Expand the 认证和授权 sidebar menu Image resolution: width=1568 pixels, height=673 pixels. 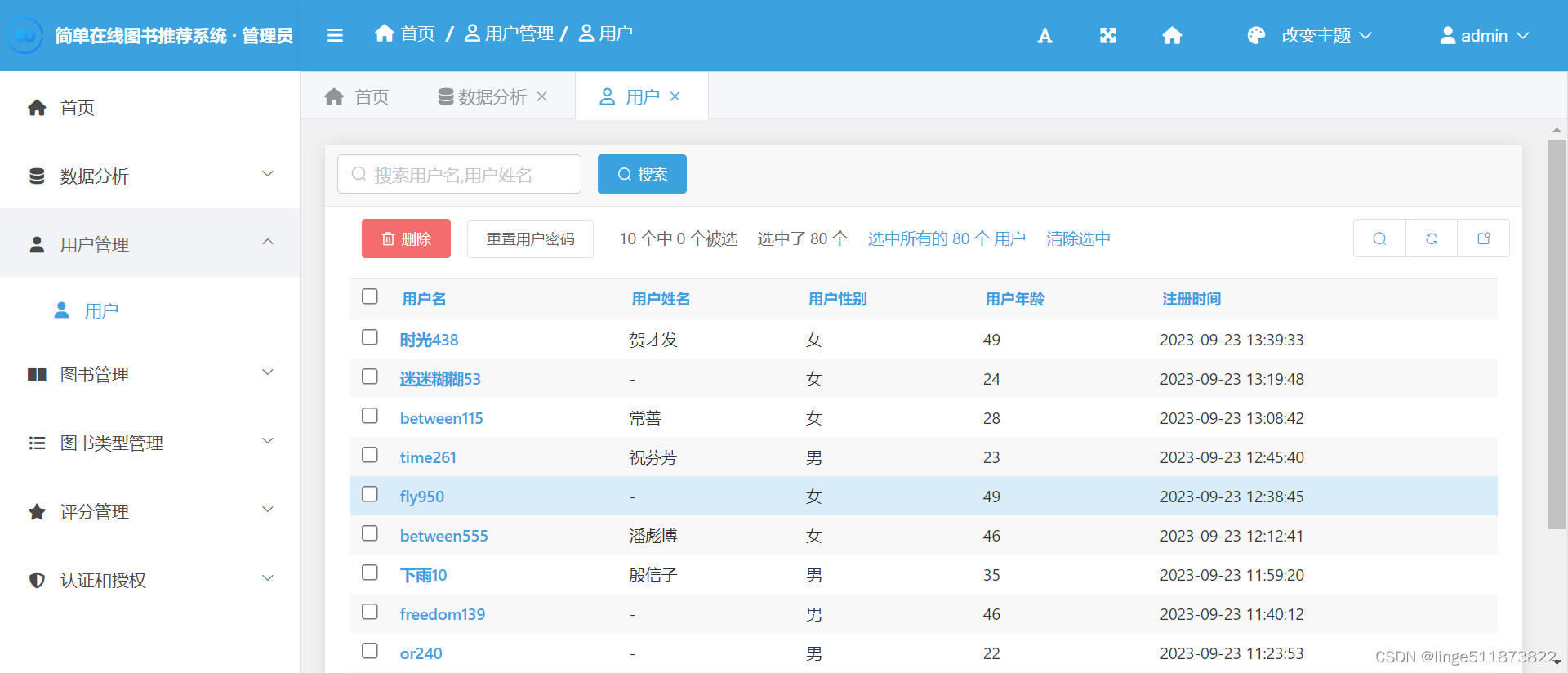point(267,578)
